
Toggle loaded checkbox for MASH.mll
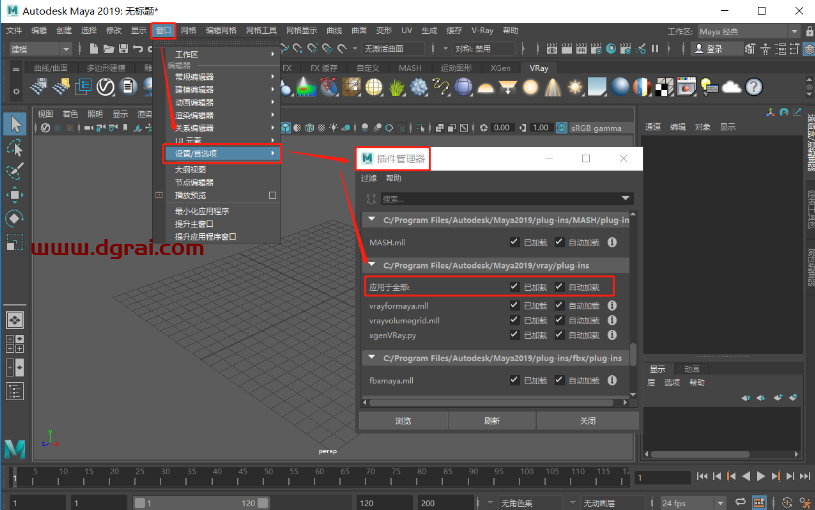pyautogui.click(x=514, y=242)
